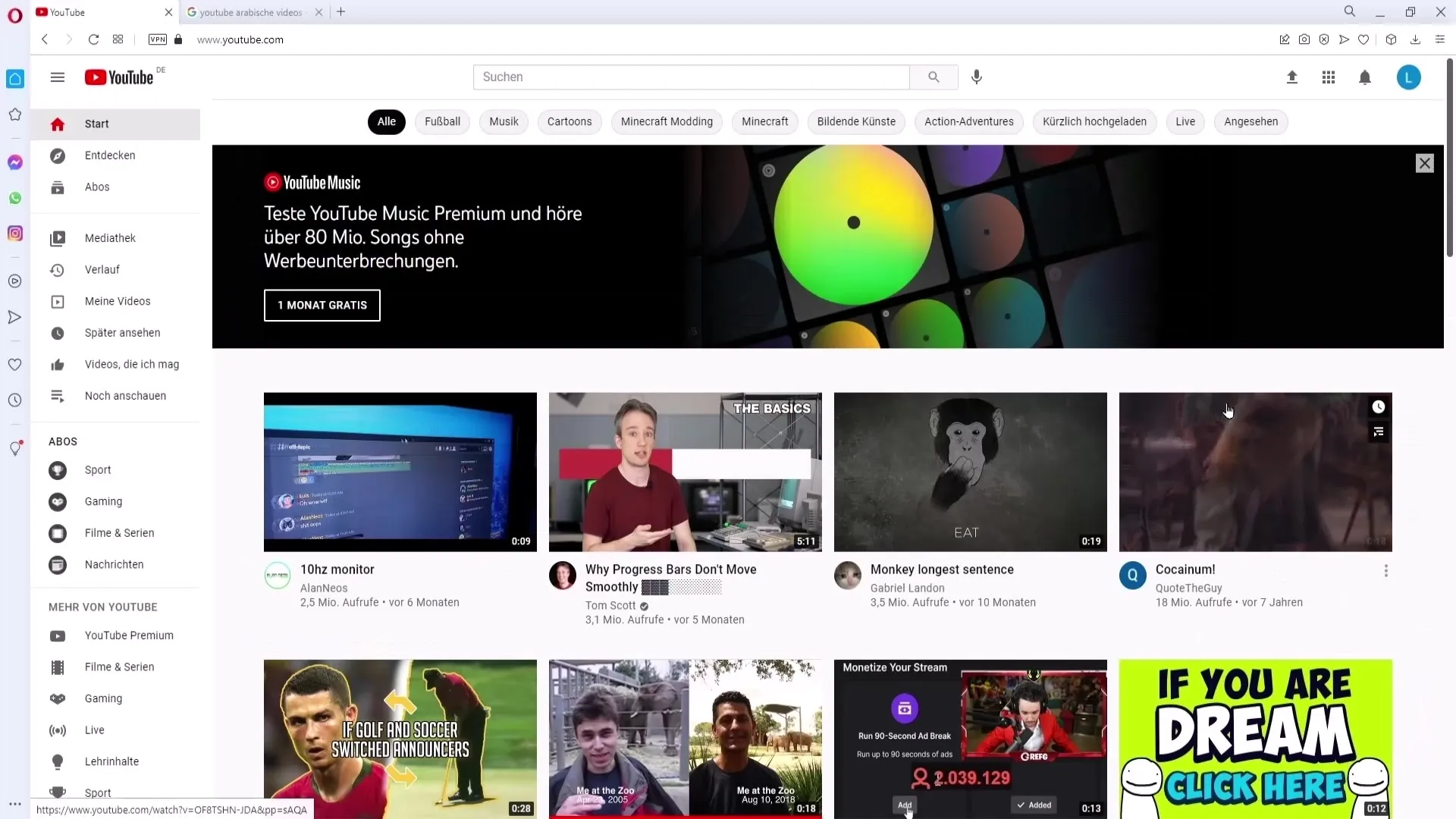The height and width of the screenshot is (819, 1456).
Task: Close the YouTube Music banner
Action: click(1425, 163)
